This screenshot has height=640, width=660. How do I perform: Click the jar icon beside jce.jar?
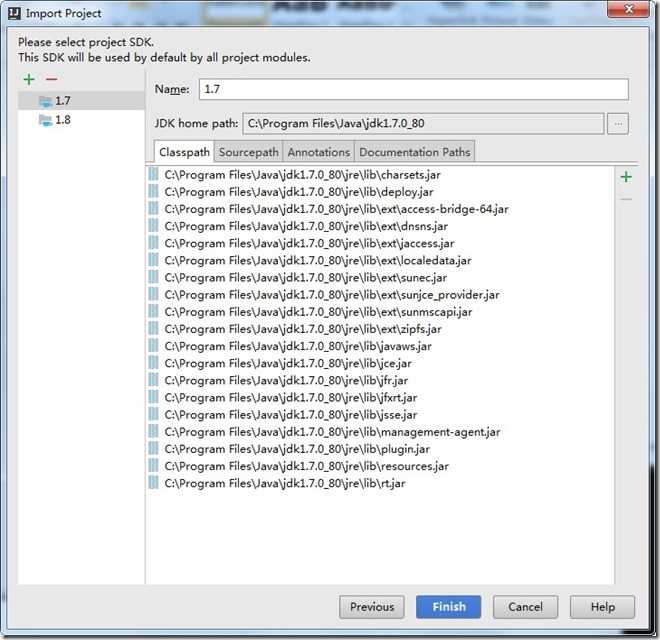[154, 363]
